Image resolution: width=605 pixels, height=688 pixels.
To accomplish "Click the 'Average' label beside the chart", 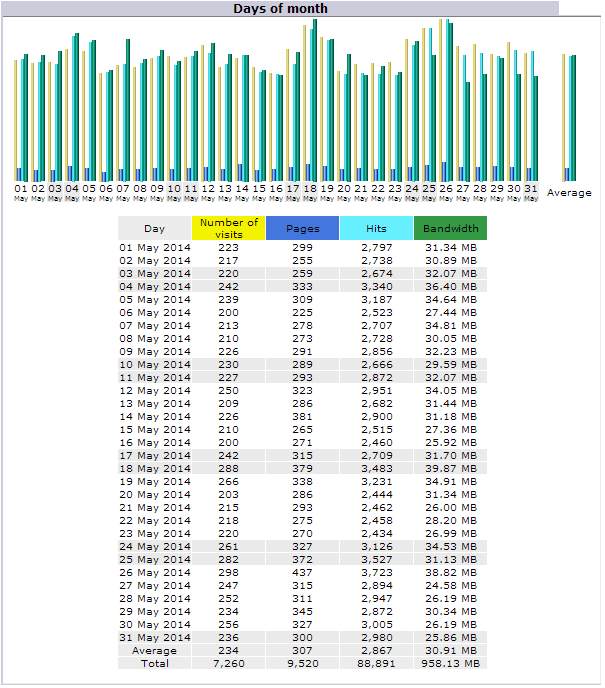I will (x=569, y=193).
